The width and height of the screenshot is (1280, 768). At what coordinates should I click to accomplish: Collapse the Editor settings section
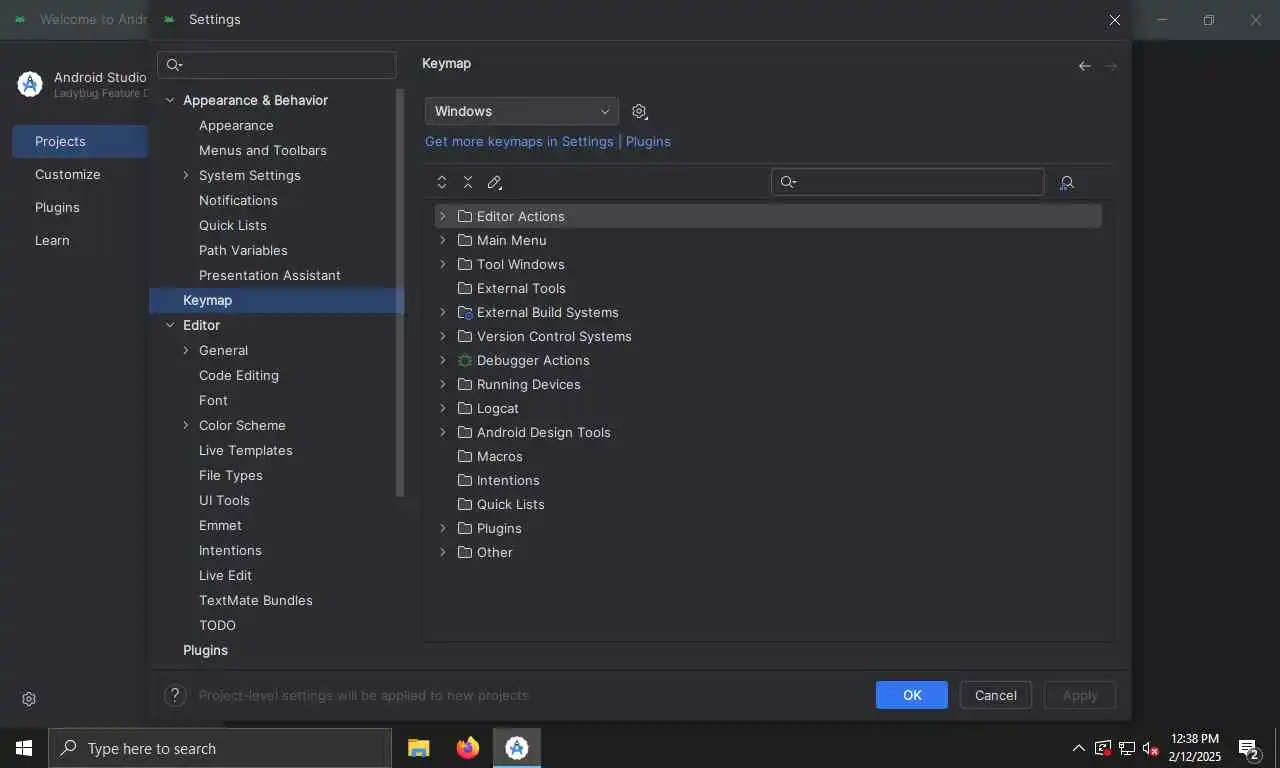170,325
